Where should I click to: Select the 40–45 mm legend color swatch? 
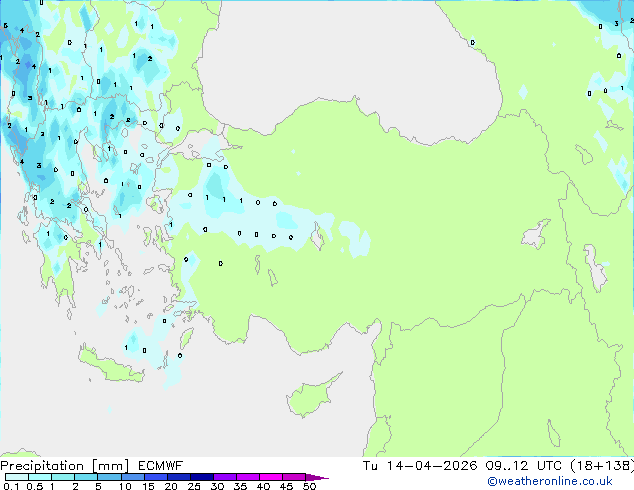click(271, 477)
